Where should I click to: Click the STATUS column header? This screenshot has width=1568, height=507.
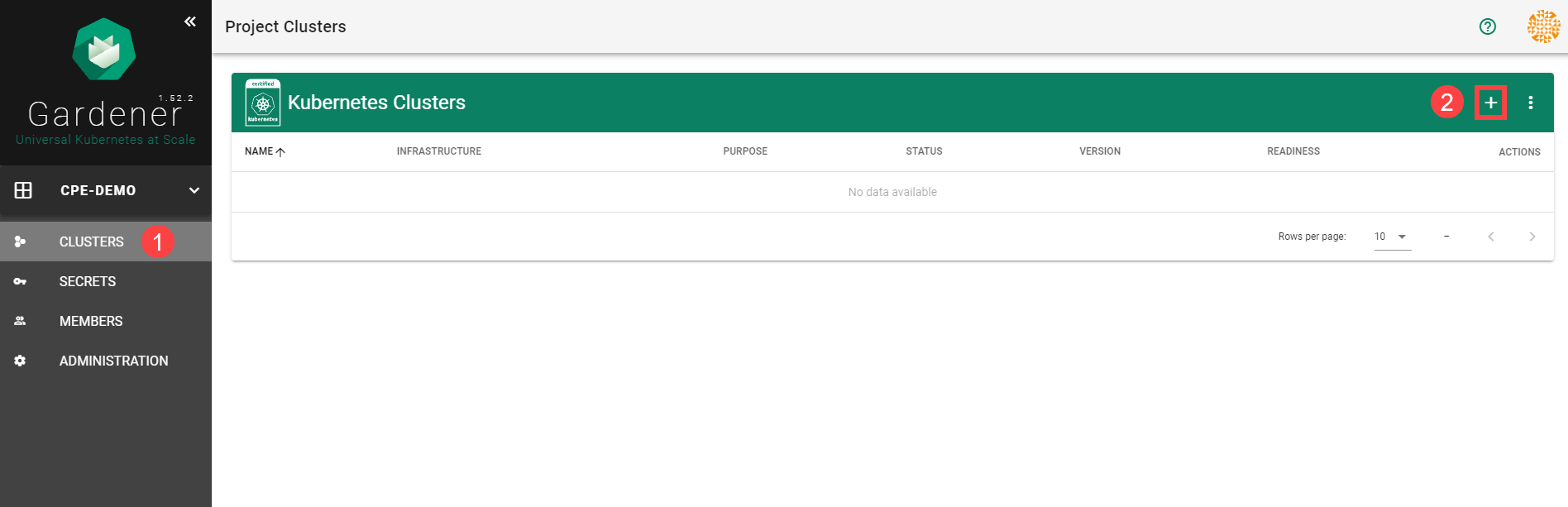point(924,151)
